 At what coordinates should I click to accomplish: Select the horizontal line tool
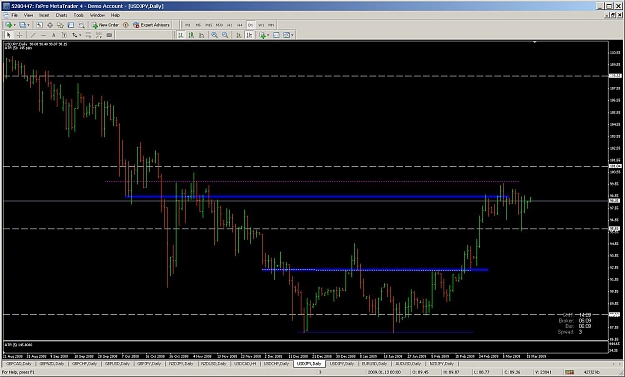tap(43, 35)
